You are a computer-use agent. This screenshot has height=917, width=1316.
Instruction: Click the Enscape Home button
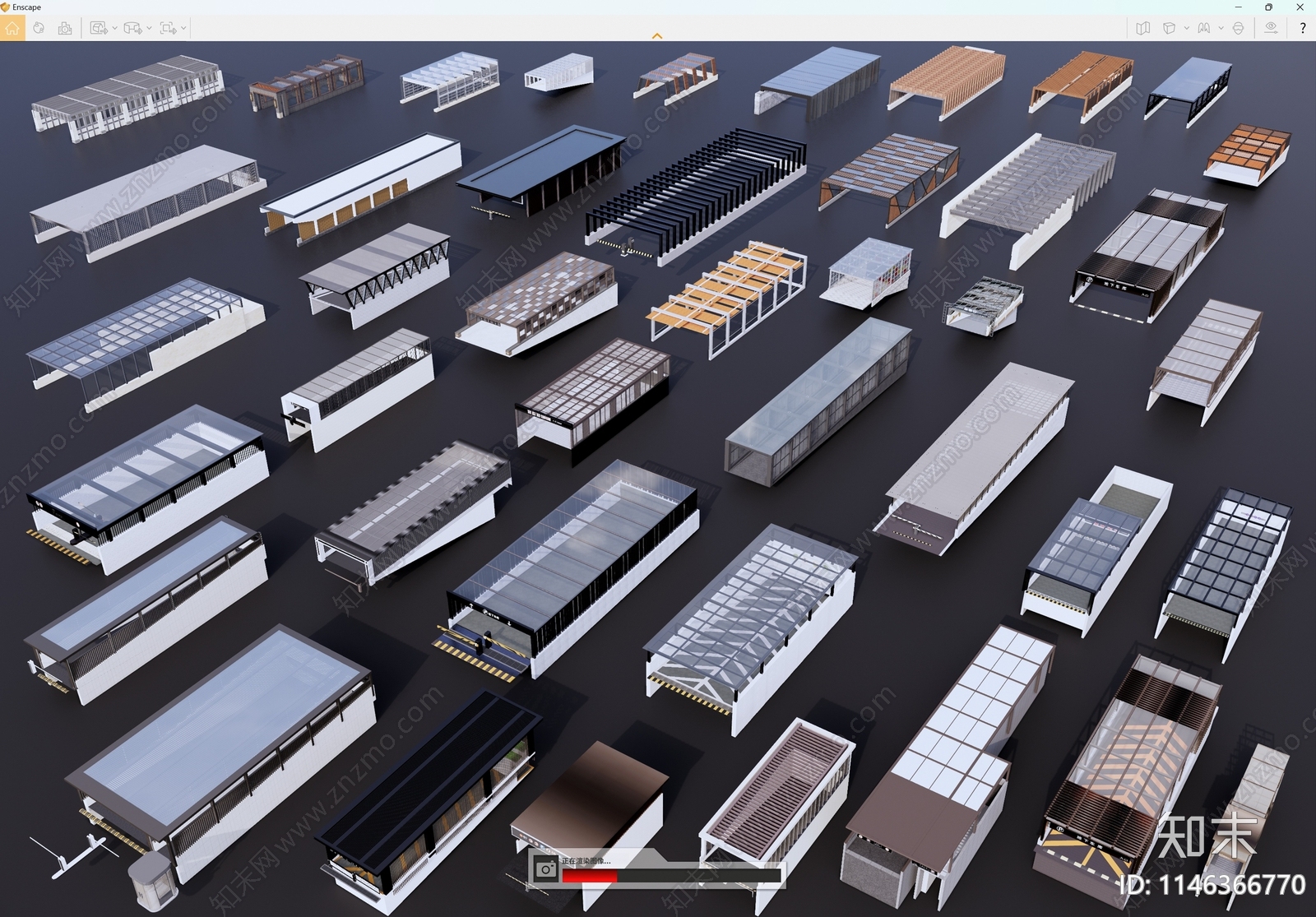tap(12, 28)
